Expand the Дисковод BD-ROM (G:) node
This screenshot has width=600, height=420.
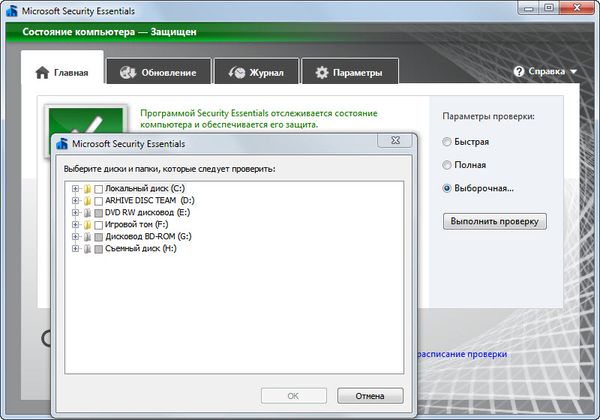tap(75, 237)
